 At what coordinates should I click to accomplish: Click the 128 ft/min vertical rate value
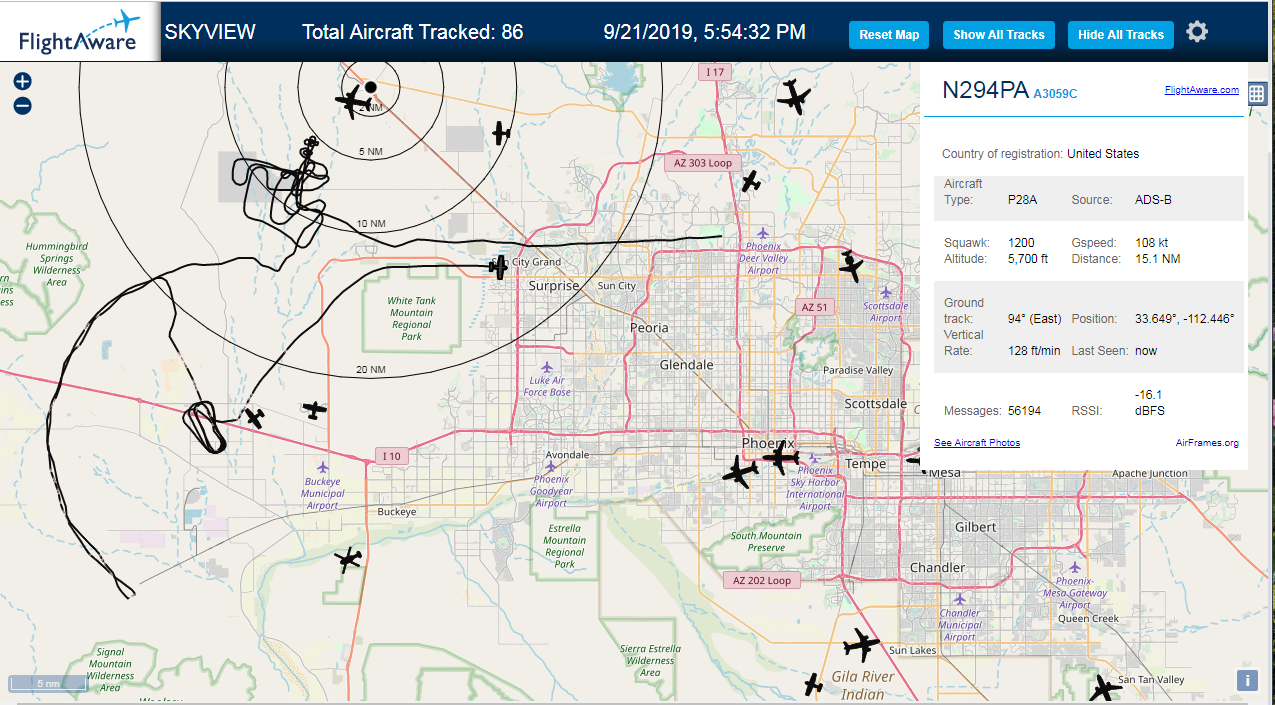(x=1034, y=351)
